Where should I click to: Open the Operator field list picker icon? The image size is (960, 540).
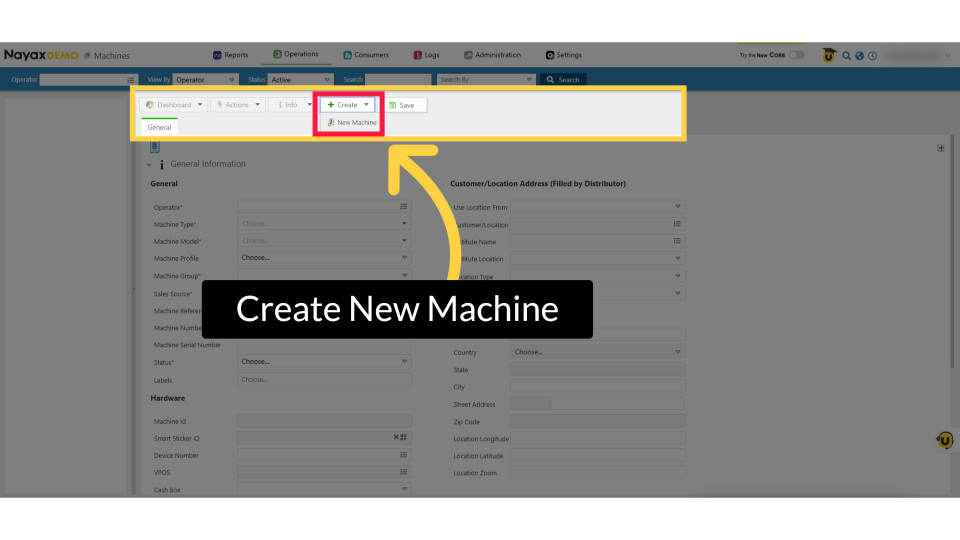point(404,206)
